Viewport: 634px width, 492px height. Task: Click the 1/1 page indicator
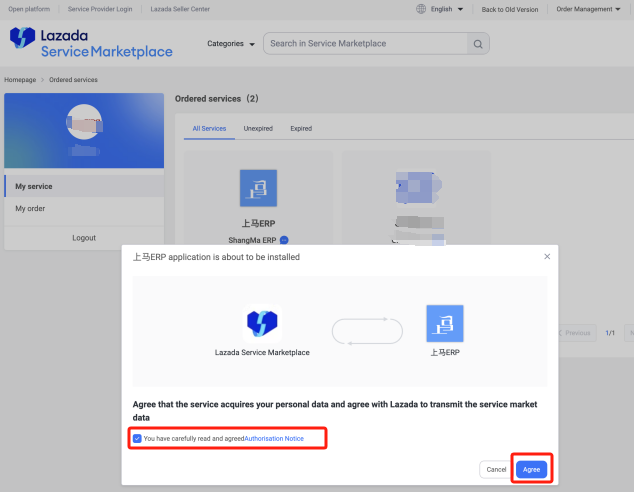pos(610,333)
